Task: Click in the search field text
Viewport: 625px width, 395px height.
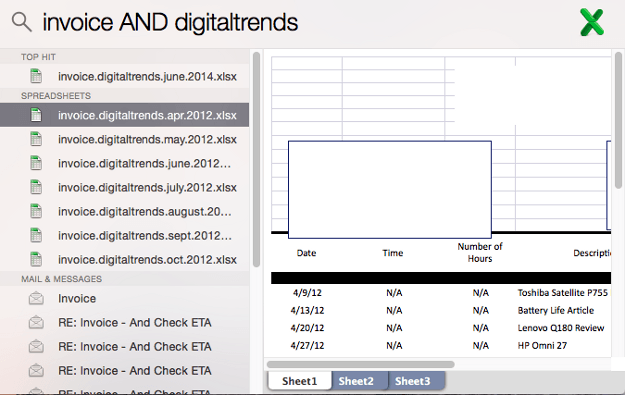Action: tap(170, 22)
